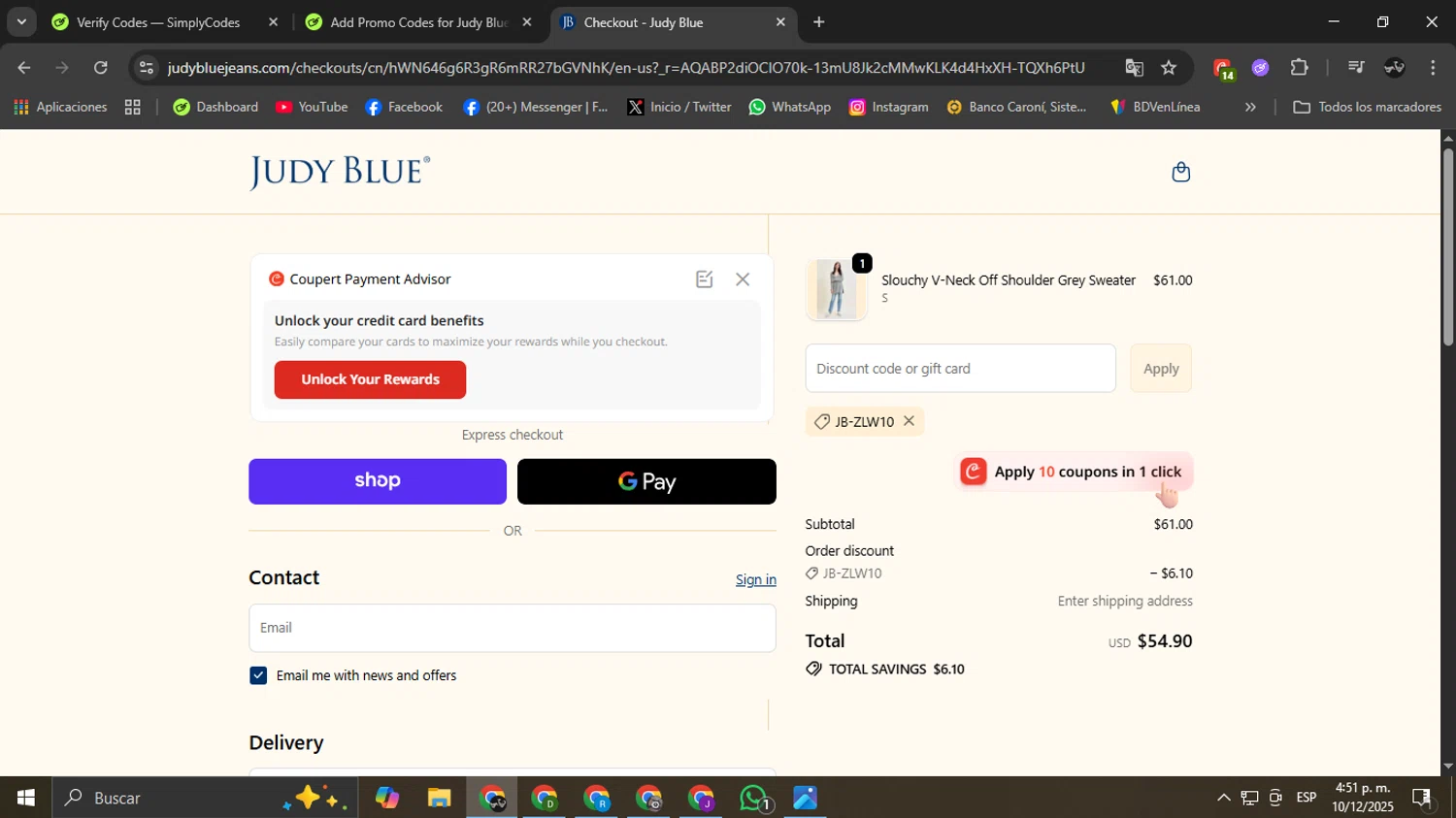This screenshot has width=1456, height=818.
Task: Open Chrome three-dot menu
Action: point(1433,68)
